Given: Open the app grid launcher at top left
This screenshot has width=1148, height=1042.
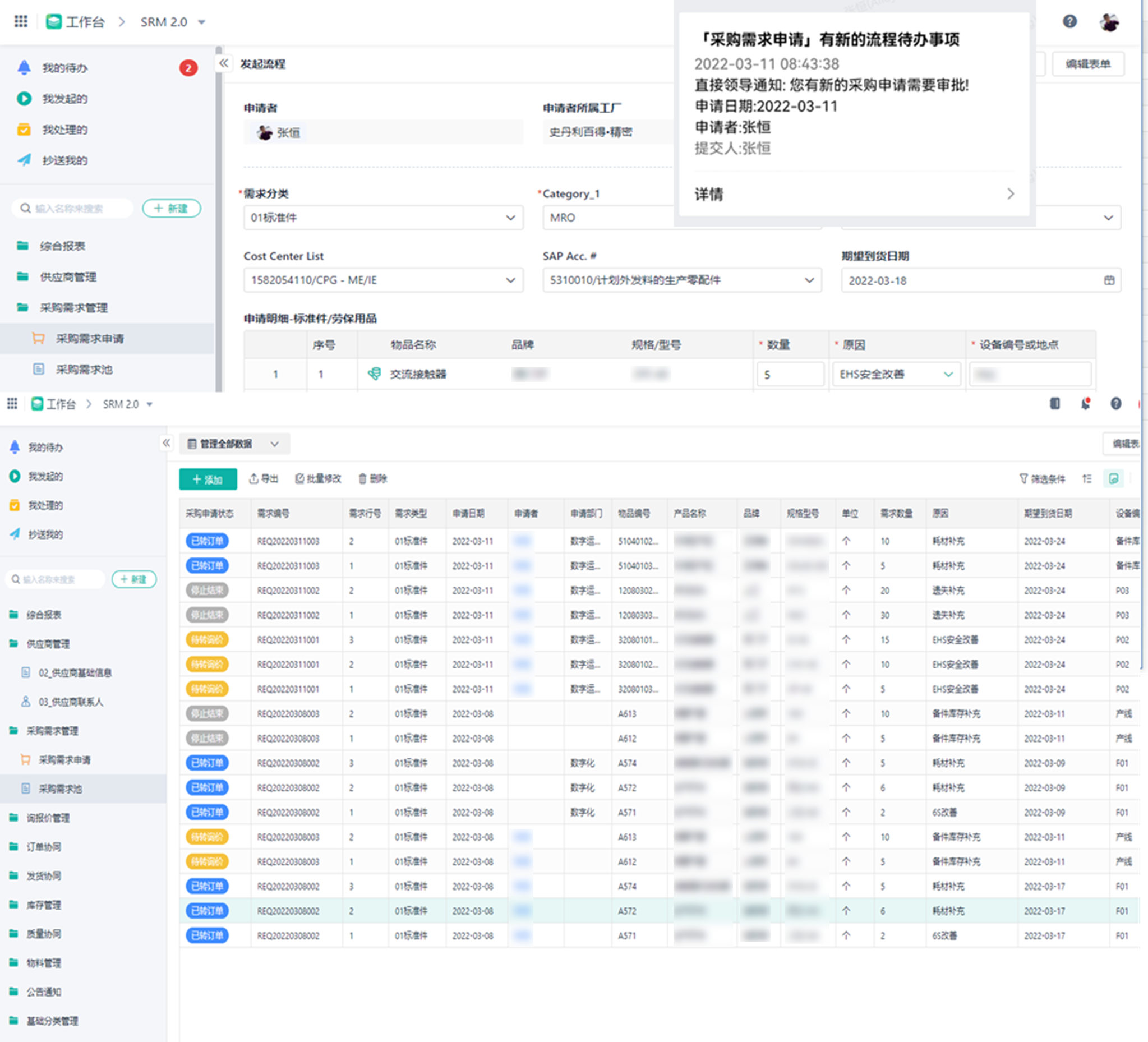Looking at the screenshot, I should pos(21,22).
